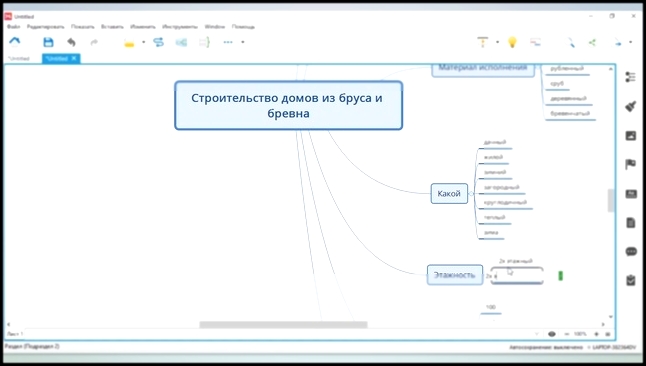Save the mind map with the floppy icon
The height and width of the screenshot is (366, 646).
(48, 42)
